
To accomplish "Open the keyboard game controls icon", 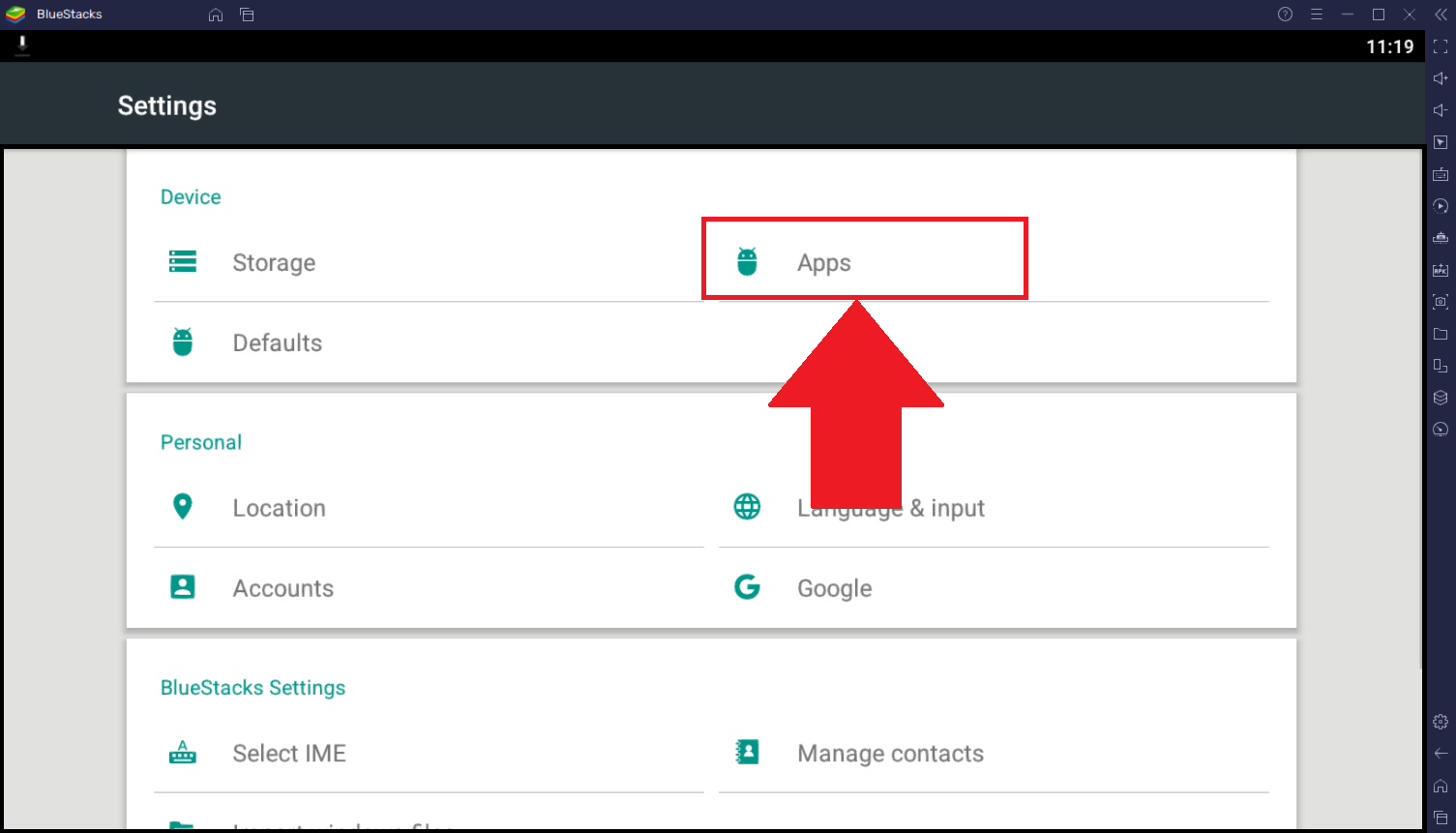I will 1441,174.
